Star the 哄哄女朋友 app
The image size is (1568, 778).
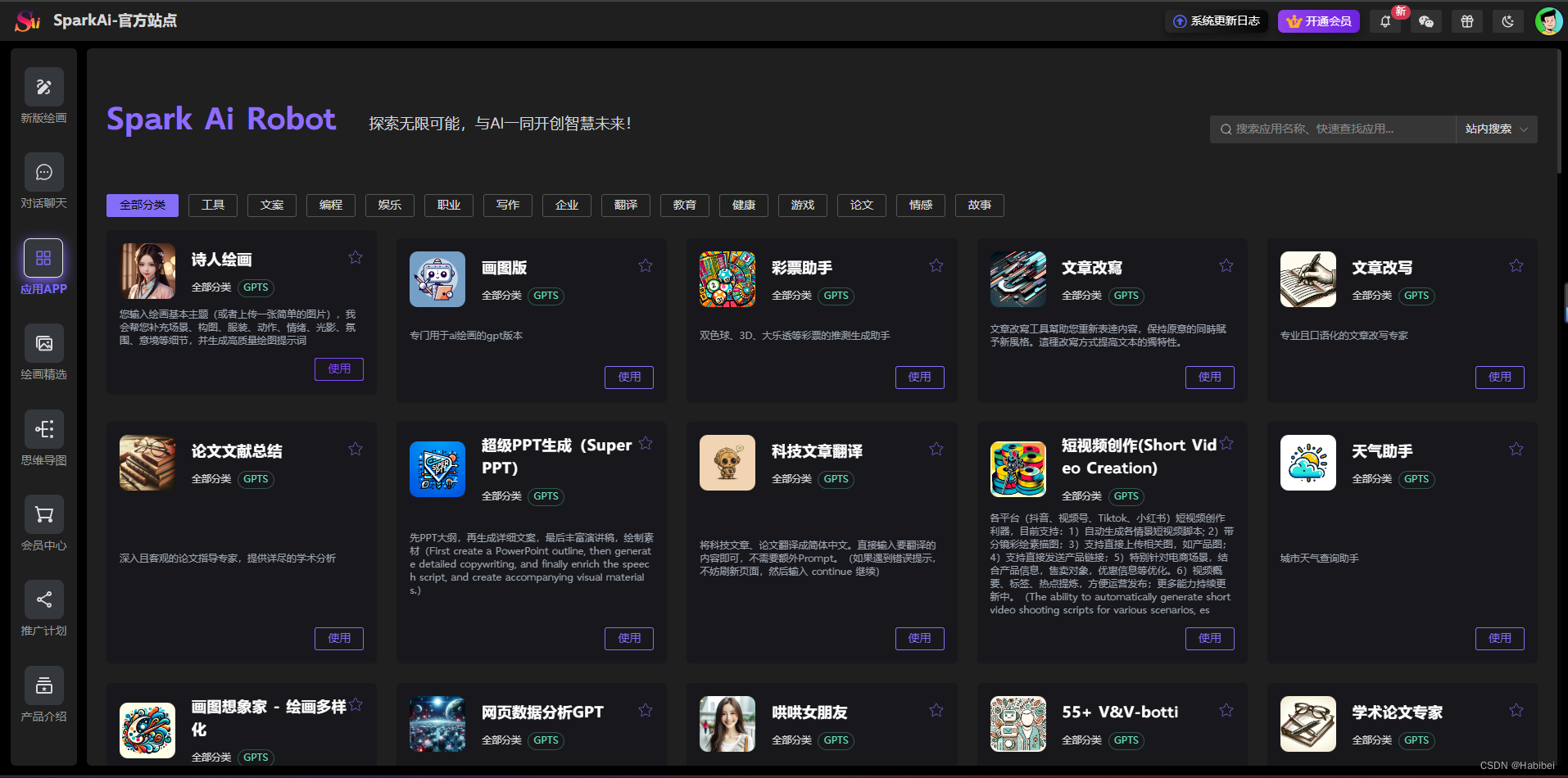click(936, 710)
